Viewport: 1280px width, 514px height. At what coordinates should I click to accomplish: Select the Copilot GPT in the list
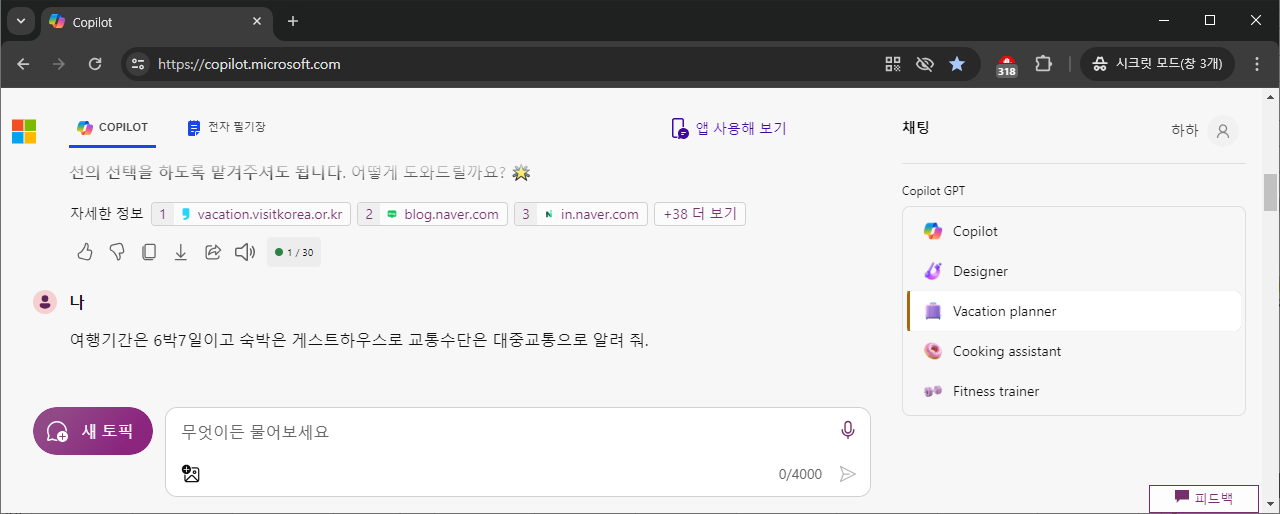pyautogui.click(x=1074, y=231)
